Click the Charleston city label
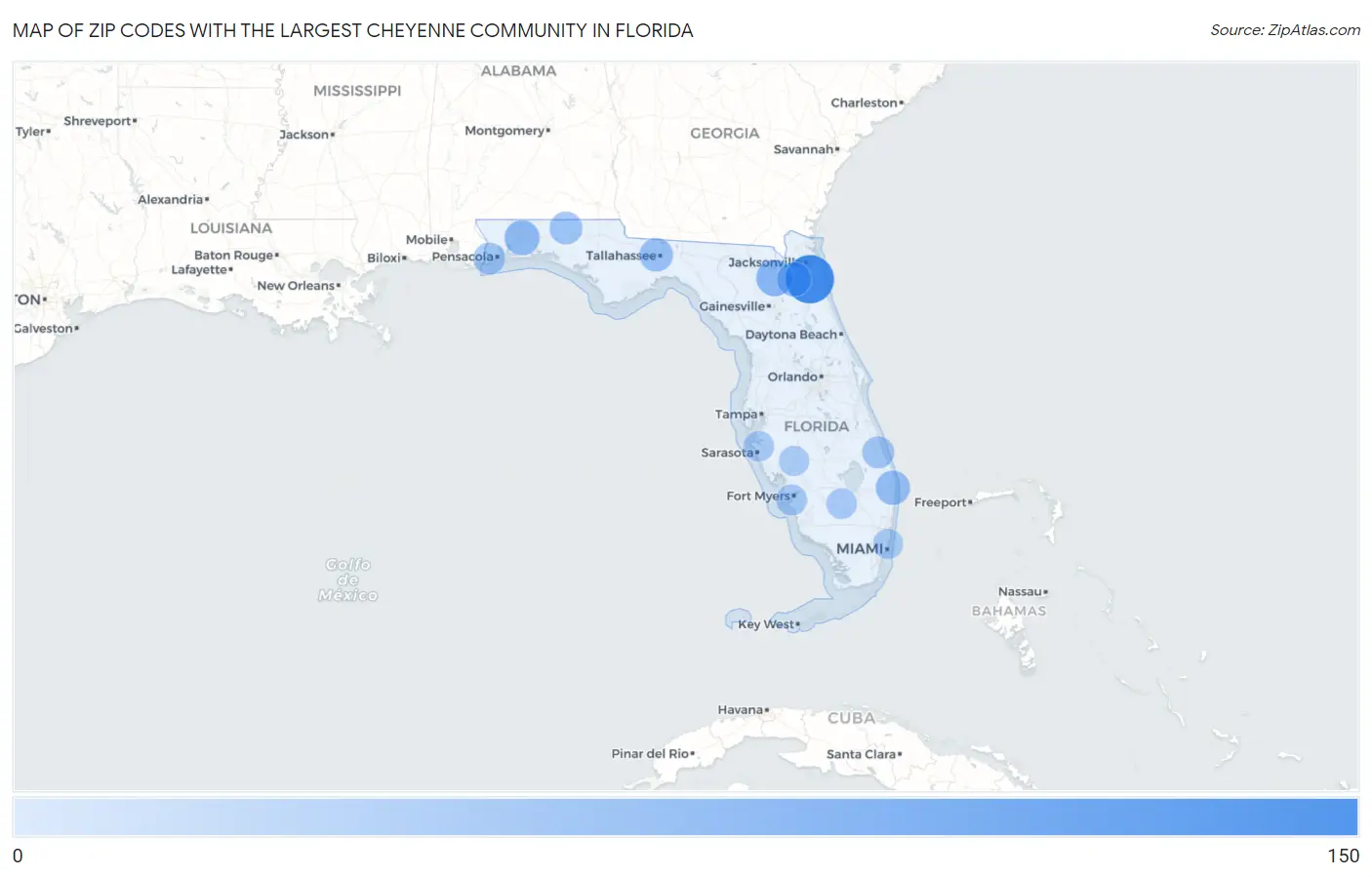The height and width of the screenshot is (877, 1372). [x=864, y=103]
